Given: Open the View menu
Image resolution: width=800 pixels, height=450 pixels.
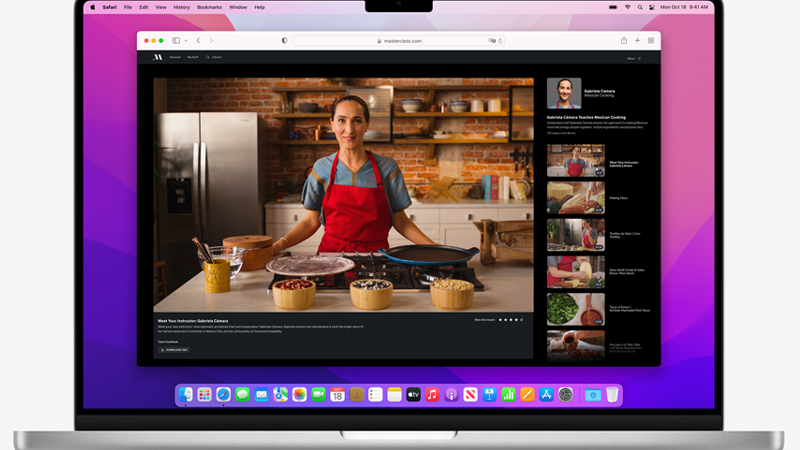Looking at the screenshot, I should pyautogui.click(x=161, y=7).
